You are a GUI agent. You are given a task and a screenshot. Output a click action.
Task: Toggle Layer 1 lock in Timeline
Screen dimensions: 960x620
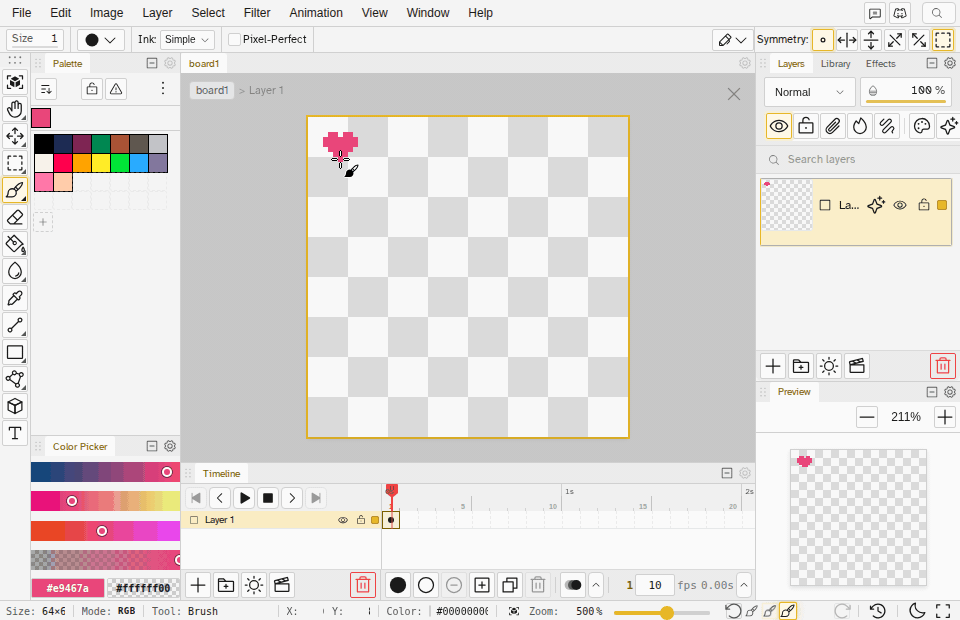361,520
